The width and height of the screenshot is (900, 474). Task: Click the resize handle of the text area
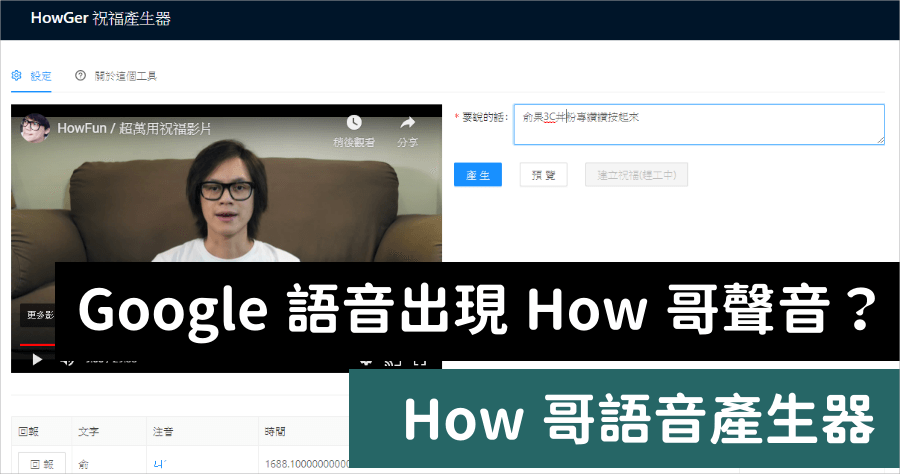(880, 139)
